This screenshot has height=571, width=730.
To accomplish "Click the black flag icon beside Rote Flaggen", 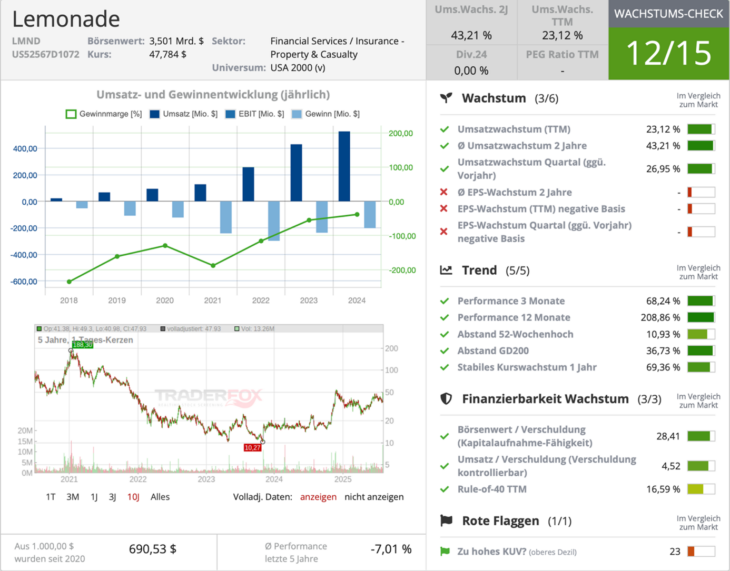I will pyautogui.click(x=446, y=520).
